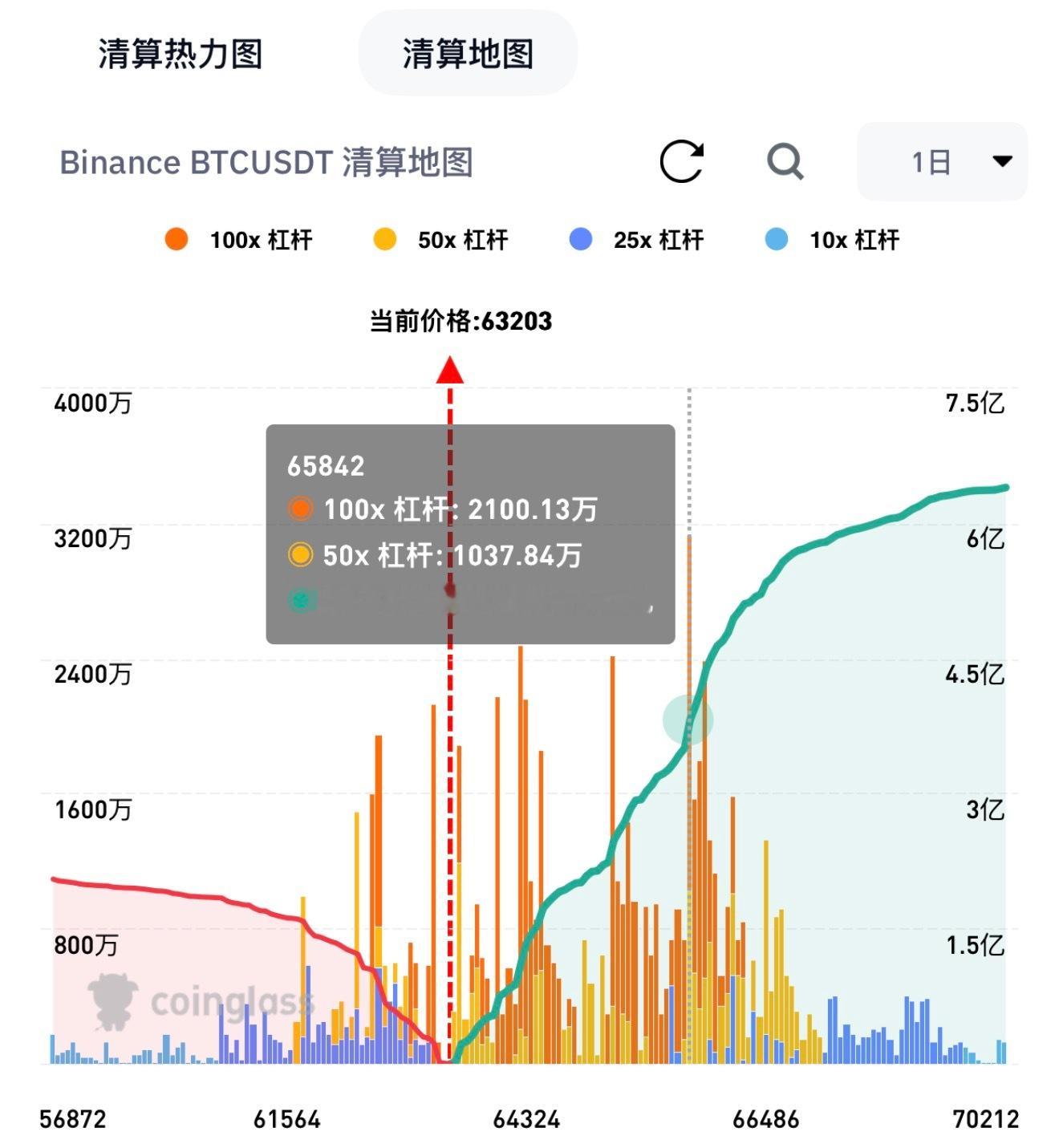
Task: Click the Binance BTCUSDT 清算地图 title
Action: (266, 162)
